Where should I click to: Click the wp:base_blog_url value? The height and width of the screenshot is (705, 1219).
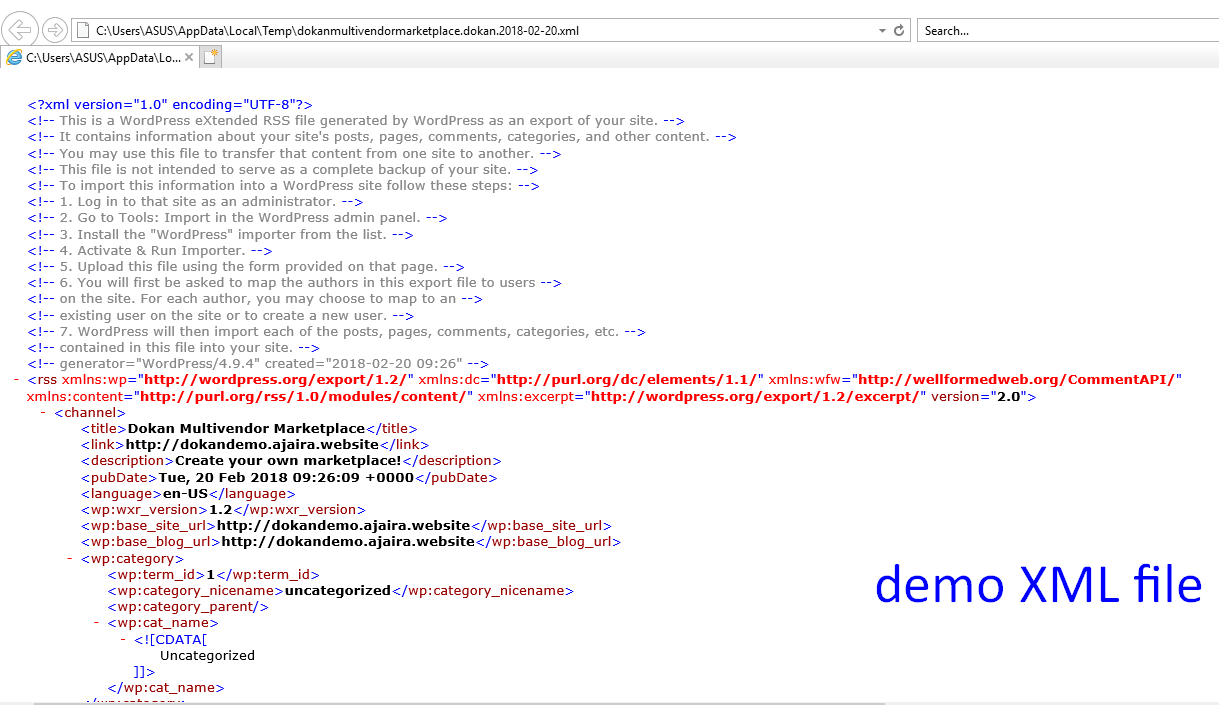pyautogui.click(x=348, y=541)
